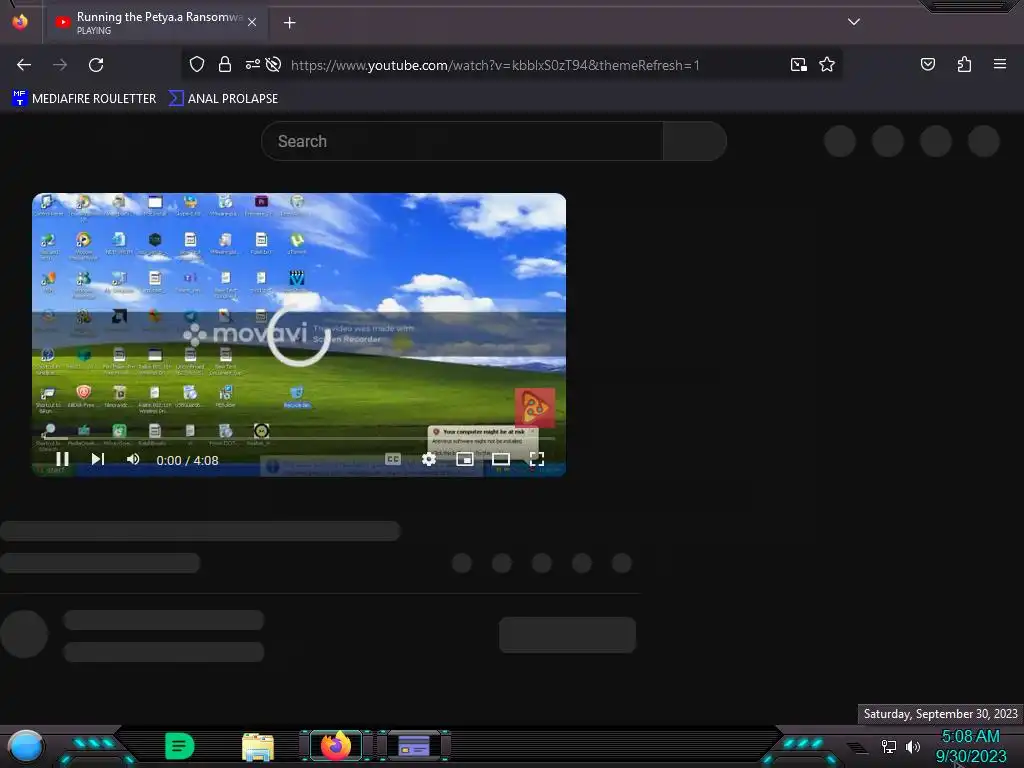This screenshot has width=1024, height=768.
Task: Click the address bar URL
Action: 495,65
